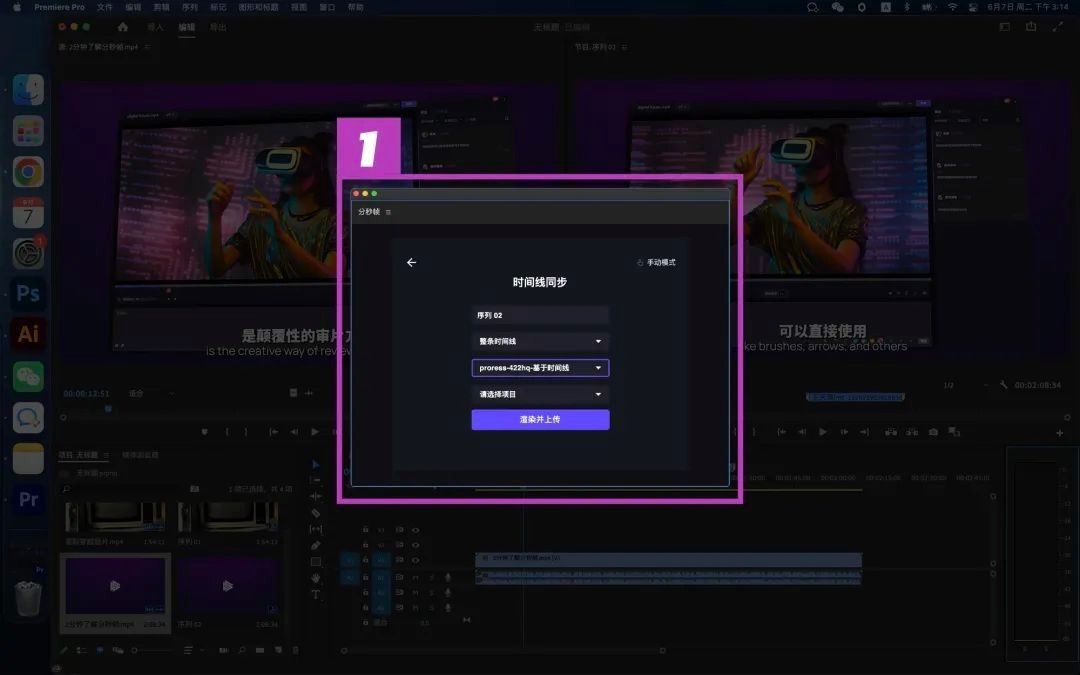Toggle the eye visibility on the top video track

[x=415, y=530]
